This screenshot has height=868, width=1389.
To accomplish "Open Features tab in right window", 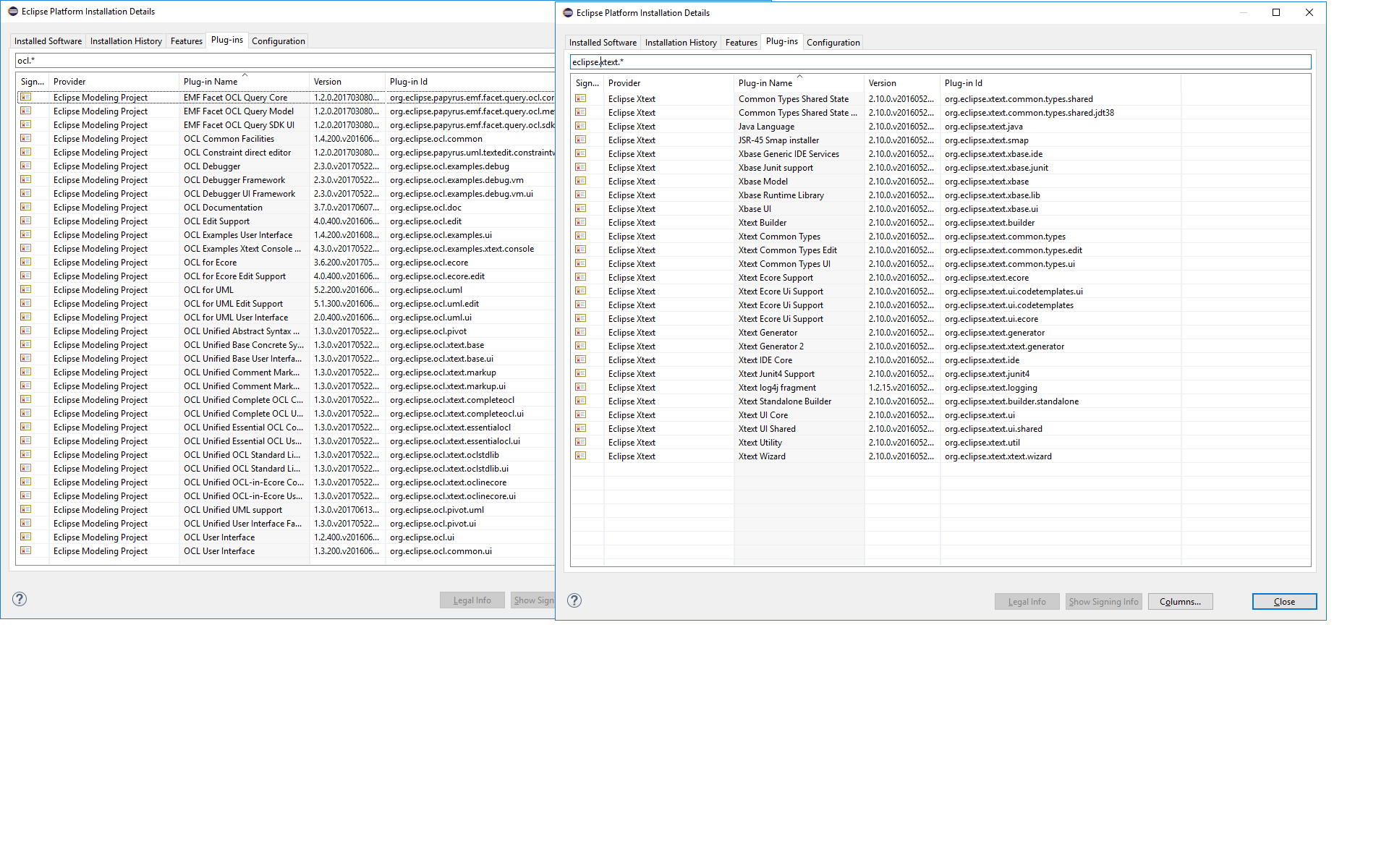I will (x=742, y=43).
